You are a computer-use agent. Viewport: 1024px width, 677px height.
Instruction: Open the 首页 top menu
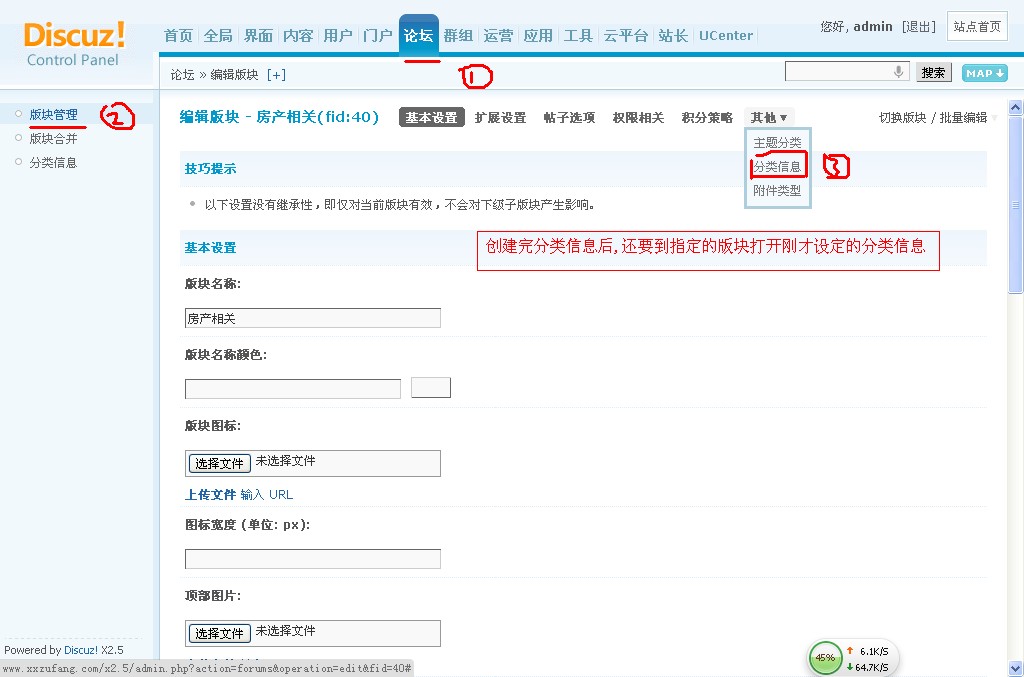[x=178, y=35]
